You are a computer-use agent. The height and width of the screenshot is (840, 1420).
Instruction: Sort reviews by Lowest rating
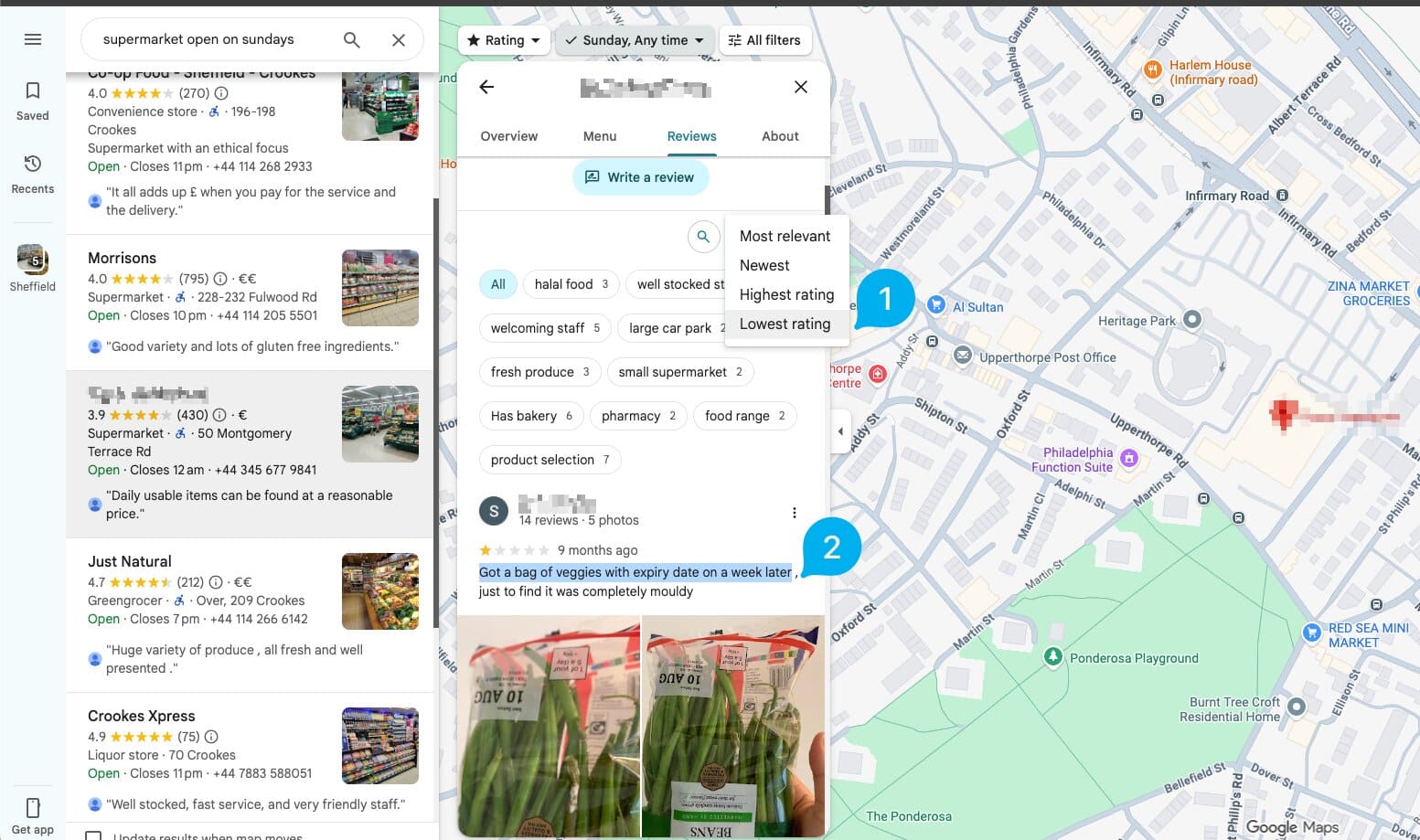tap(785, 324)
